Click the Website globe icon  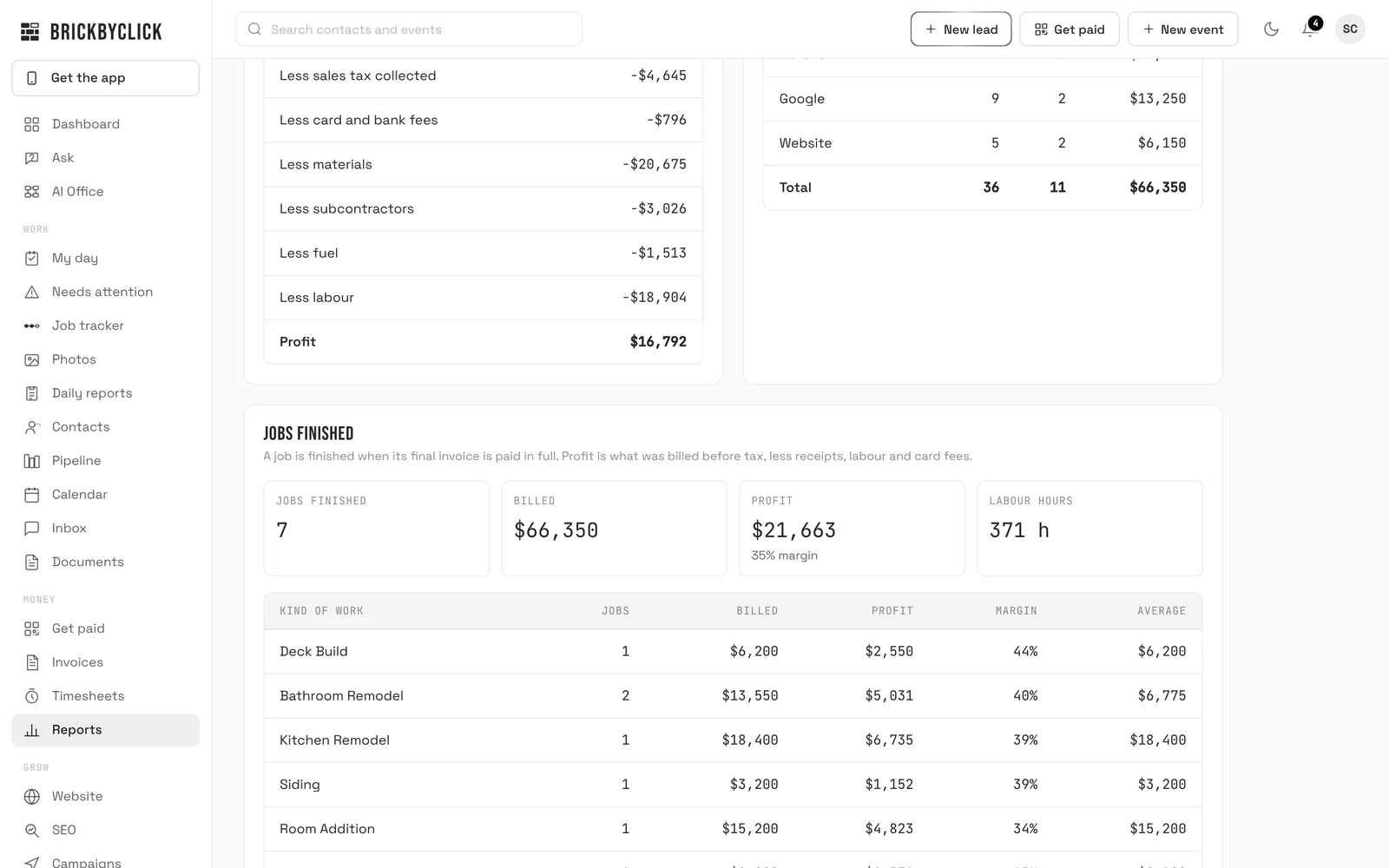(32, 797)
